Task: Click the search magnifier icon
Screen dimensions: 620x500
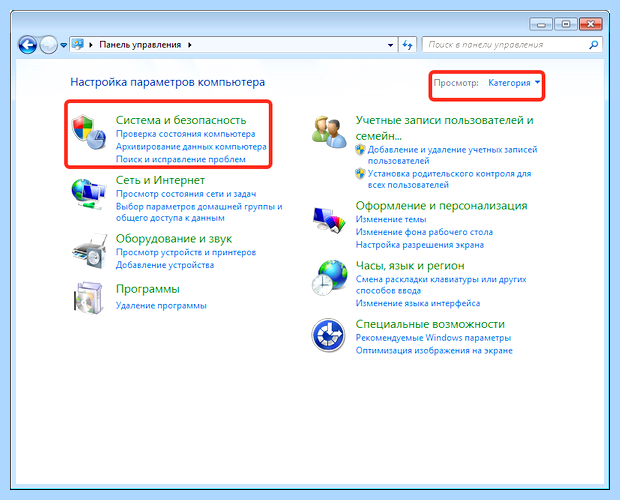Action: pos(594,45)
